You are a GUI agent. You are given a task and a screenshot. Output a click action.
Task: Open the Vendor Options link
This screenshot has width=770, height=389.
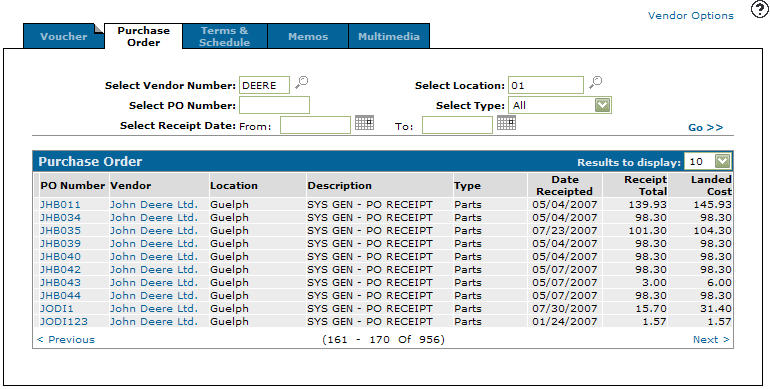click(690, 16)
